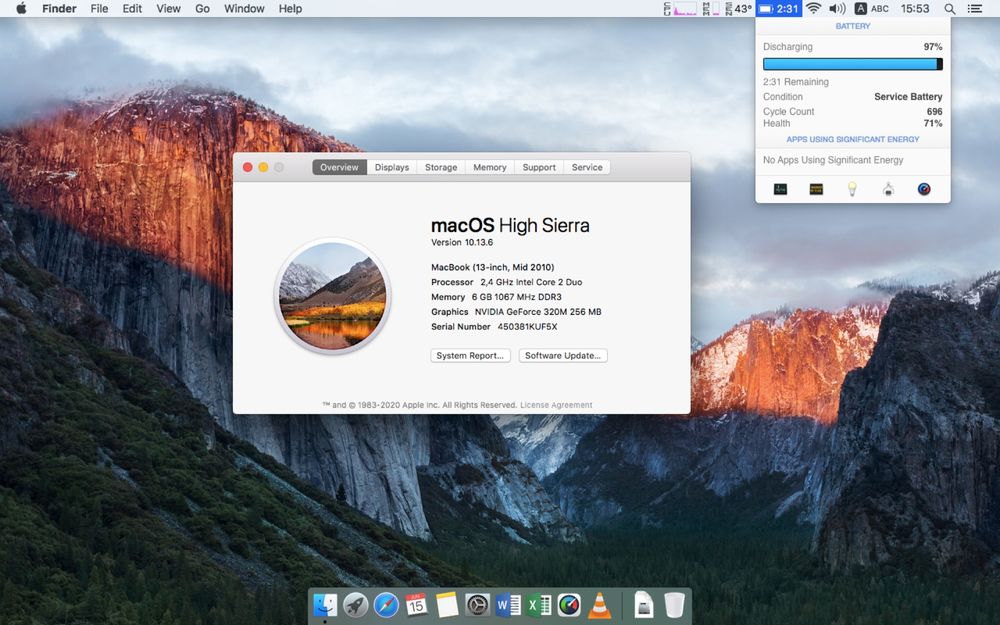
Task: Open the iStat CPU graph menu
Action: pos(680,8)
